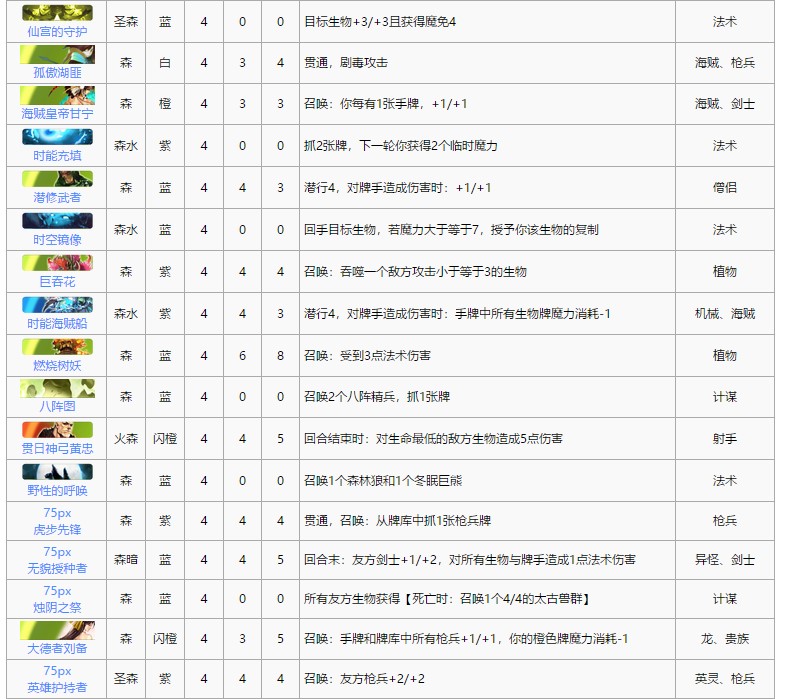Click the 大德者刘备 card image
Screen dimensions: 785x699
click(57, 630)
